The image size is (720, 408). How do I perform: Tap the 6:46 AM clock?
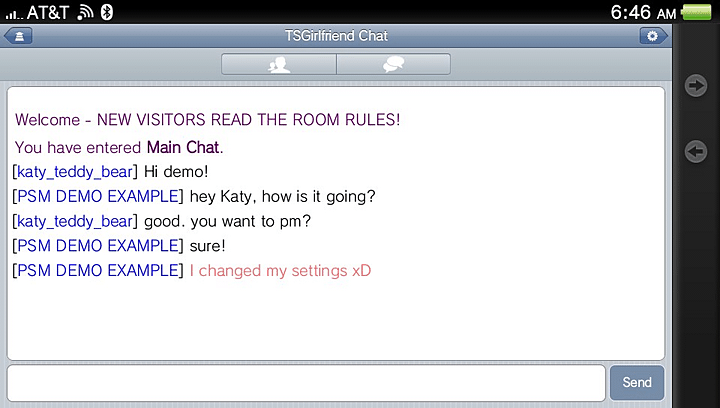643,12
